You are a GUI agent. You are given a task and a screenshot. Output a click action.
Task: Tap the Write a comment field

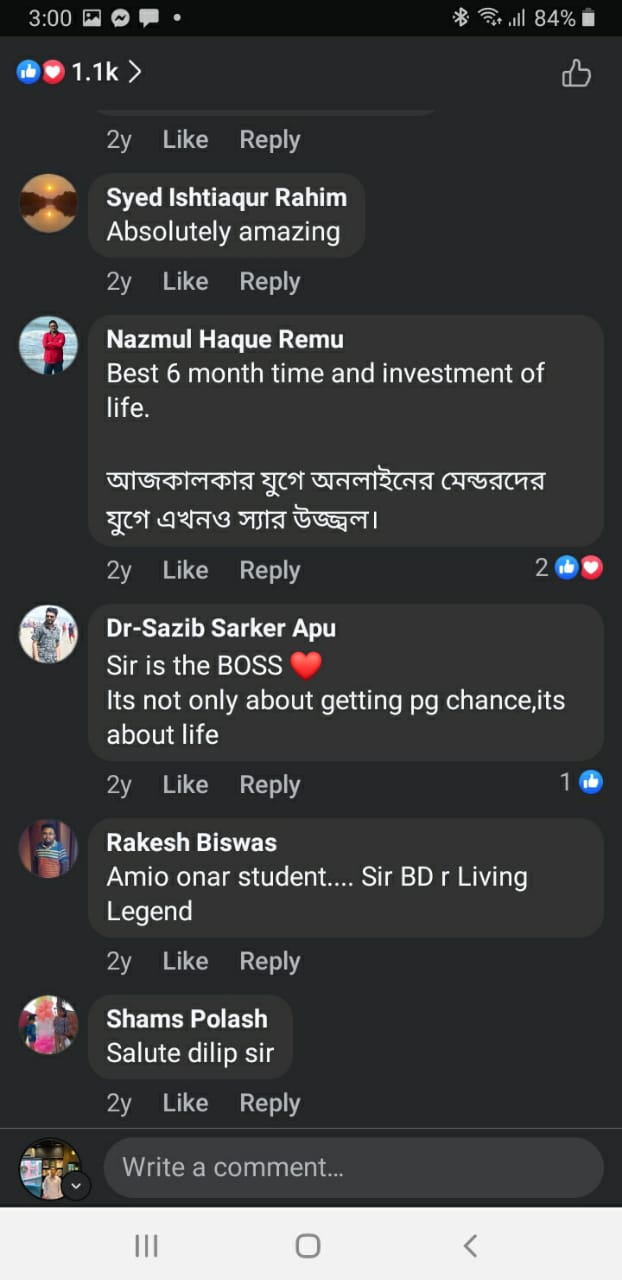point(353,1167)
